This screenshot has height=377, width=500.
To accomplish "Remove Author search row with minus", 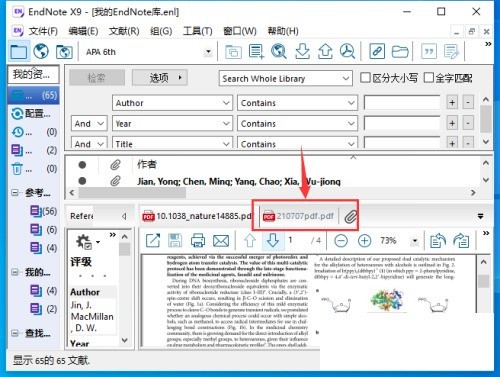I will click(x=468, y=102).
